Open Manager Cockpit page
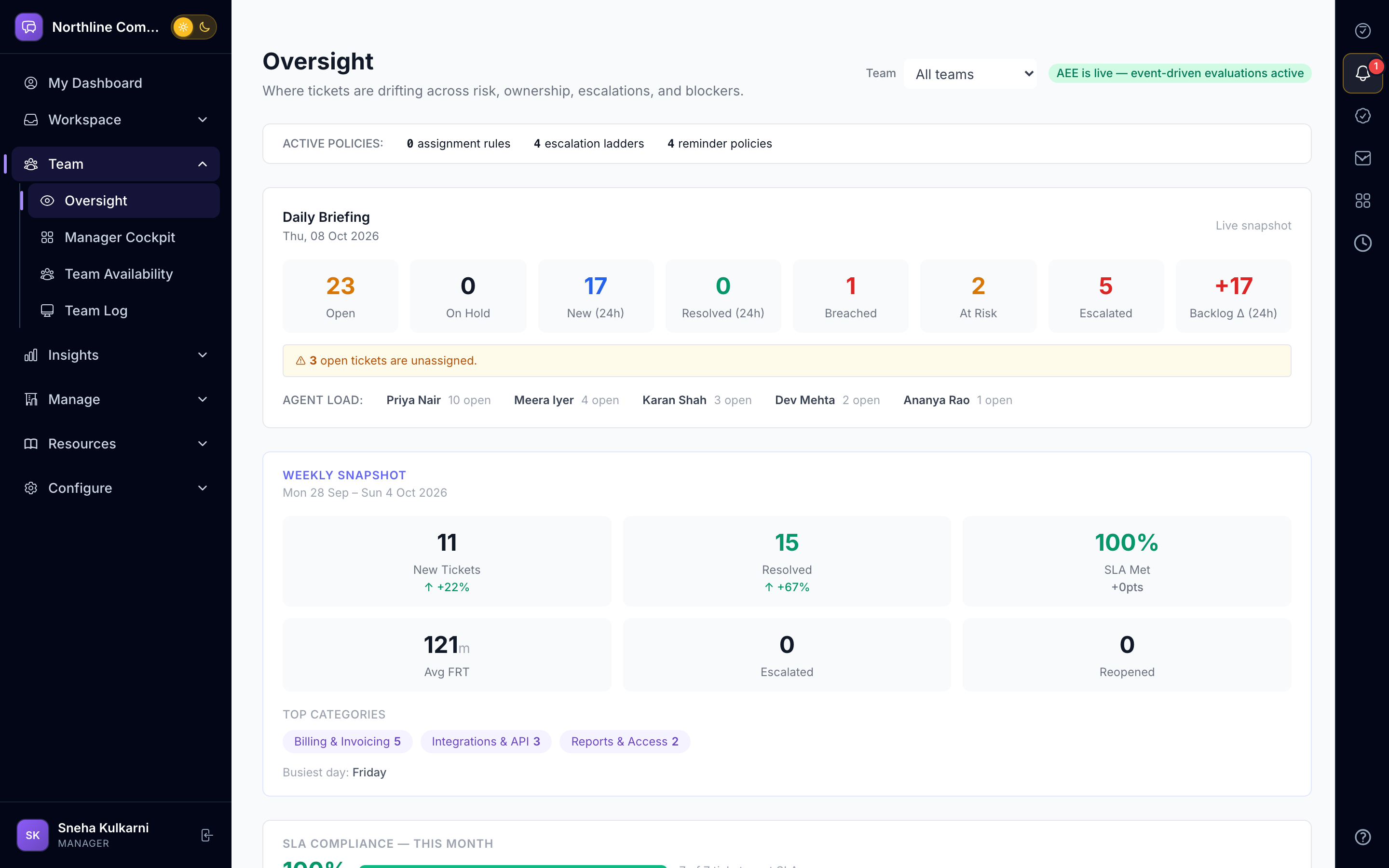The width and height of the screenshot is (1389, 868). pos(123,237)
